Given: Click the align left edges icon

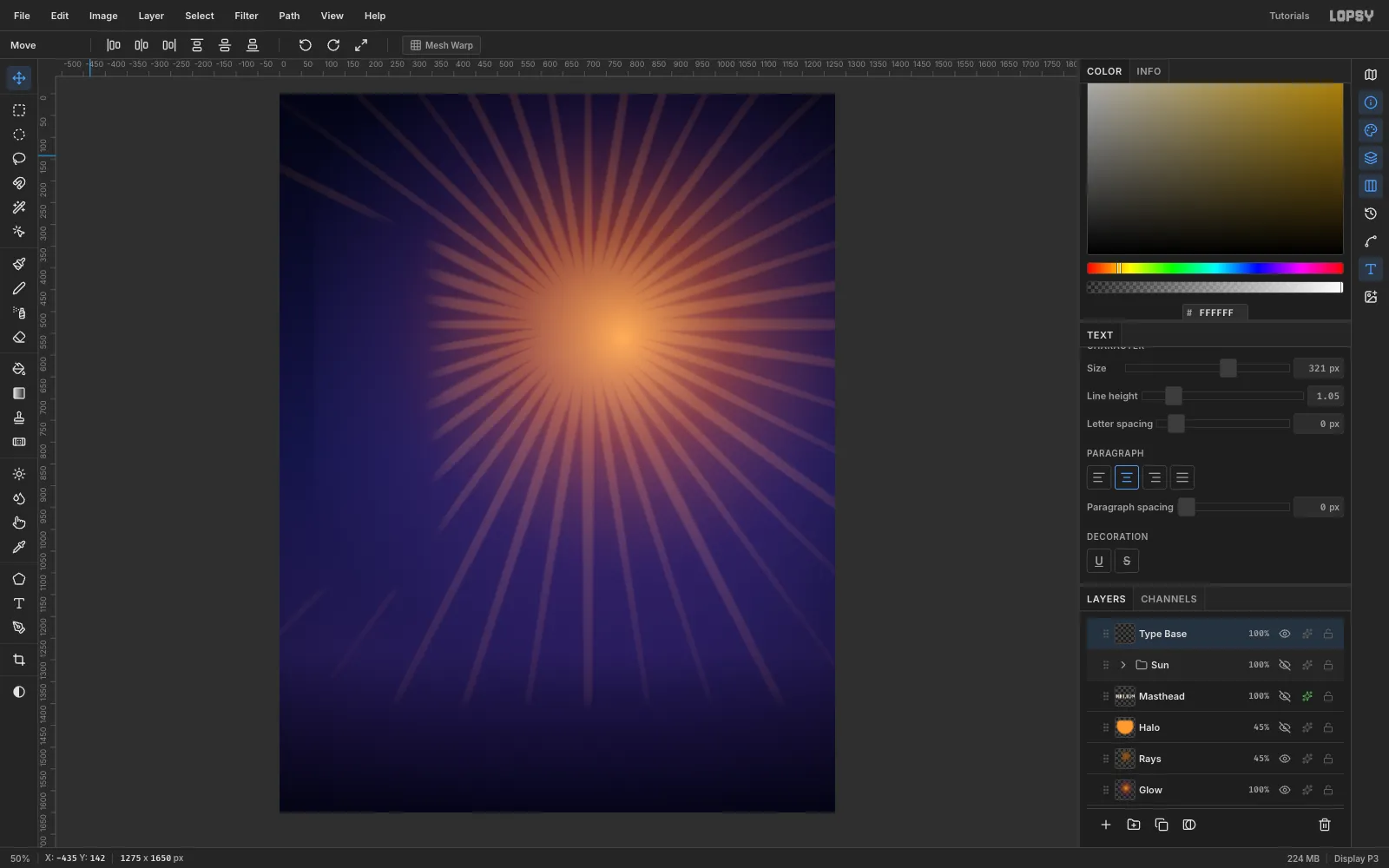Looking at the screenshot, I should coord(114,45).
